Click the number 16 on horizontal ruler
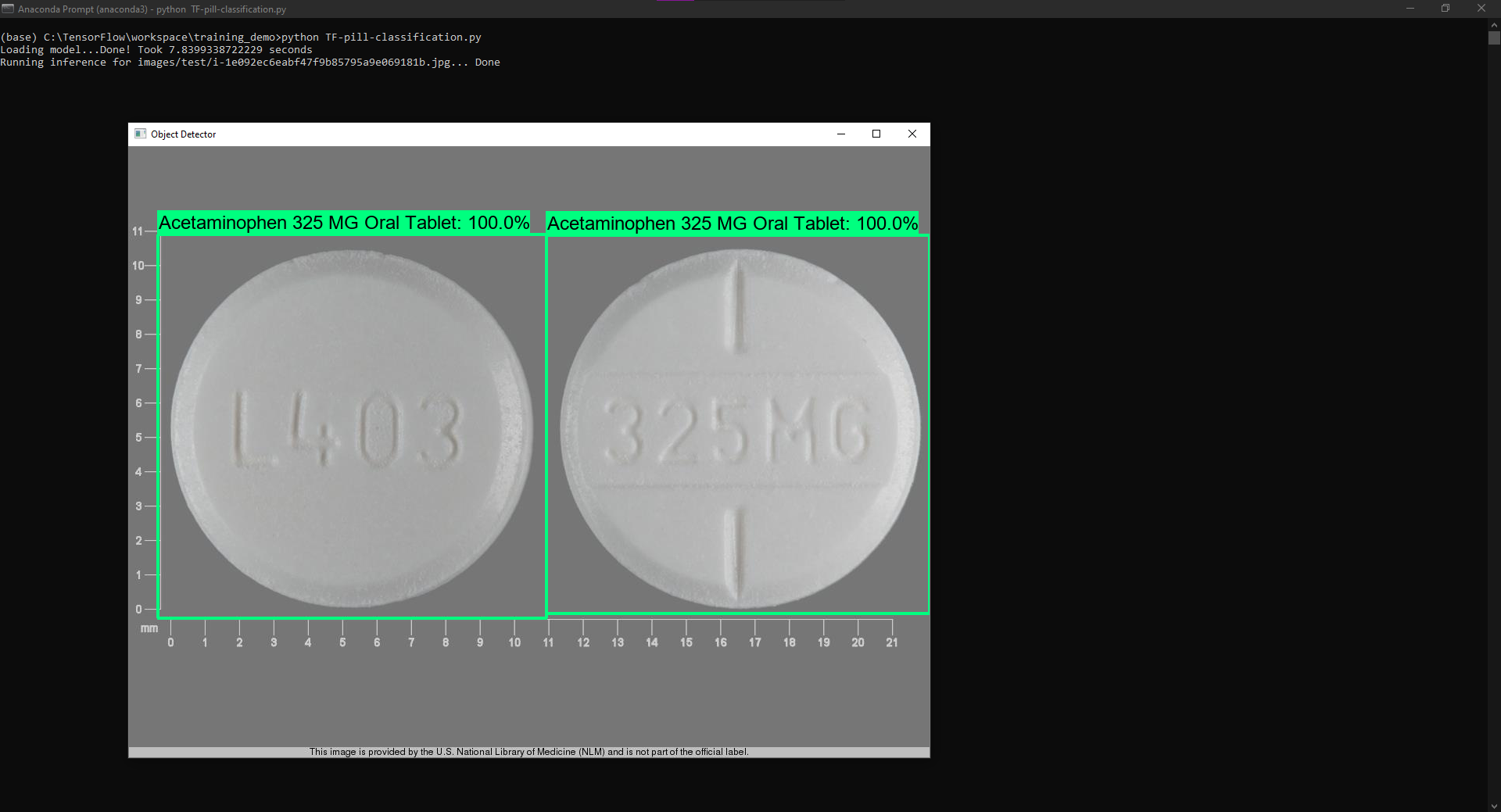The width and height of the screenshot is (1501, 812). (x=721, y=642)
